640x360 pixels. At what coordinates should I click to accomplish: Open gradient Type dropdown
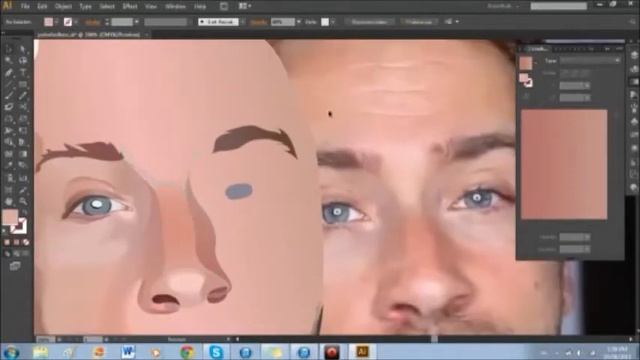(590, 60)
